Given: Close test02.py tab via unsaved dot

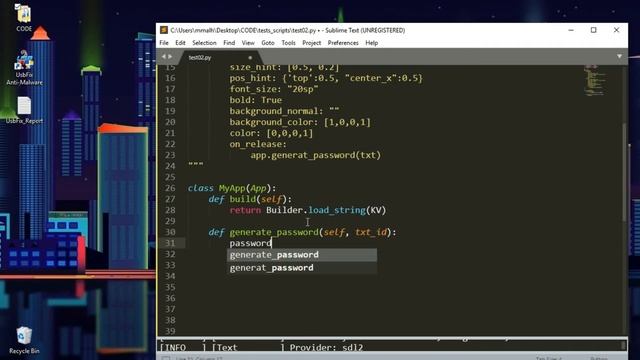Looking at the screenshot, I should tap(250, 58).
